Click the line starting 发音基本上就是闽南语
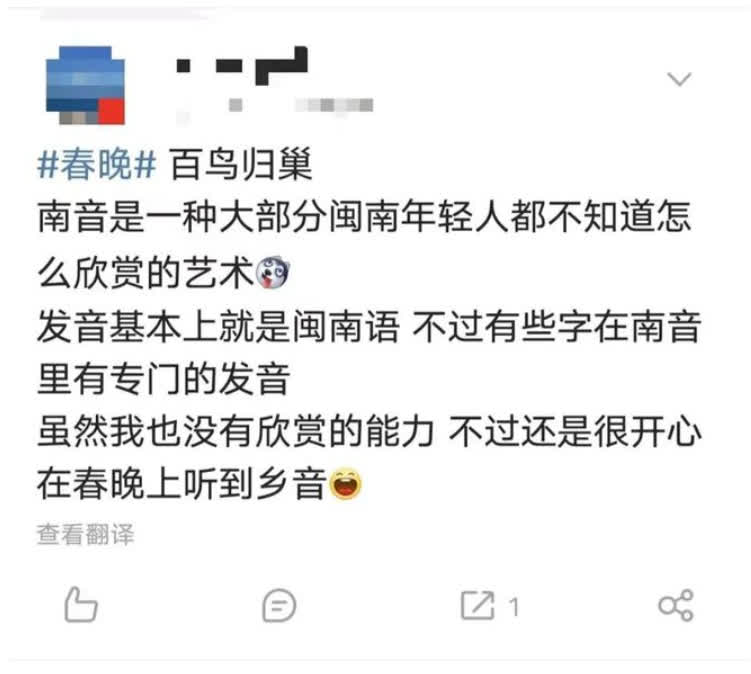This screenshot has width=751, height=674. click(x=369, y=327)
